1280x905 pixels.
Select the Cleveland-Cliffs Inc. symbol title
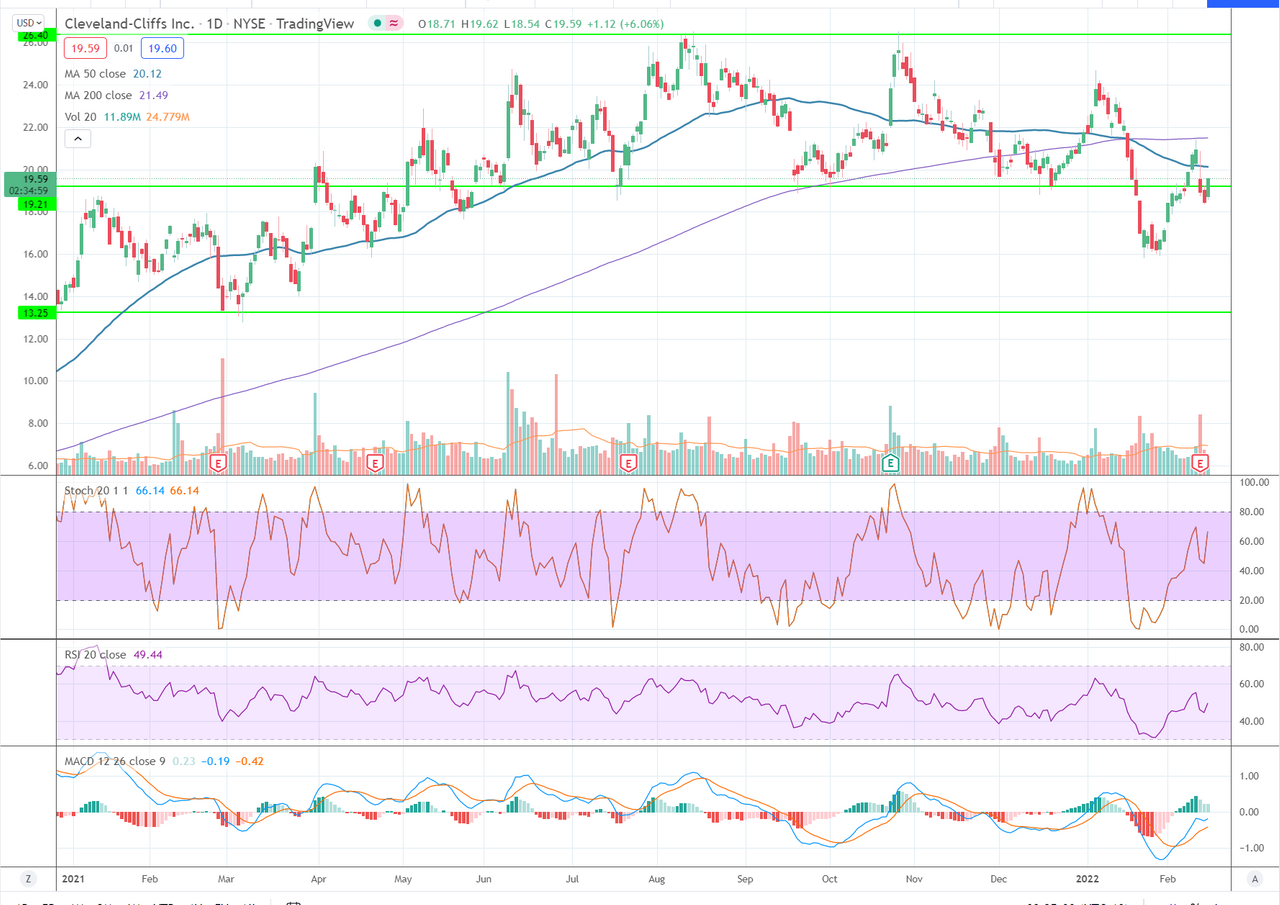point(129,22)
